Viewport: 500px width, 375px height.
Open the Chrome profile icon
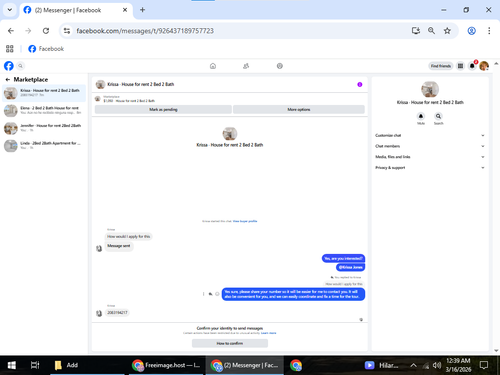[471, 31]
